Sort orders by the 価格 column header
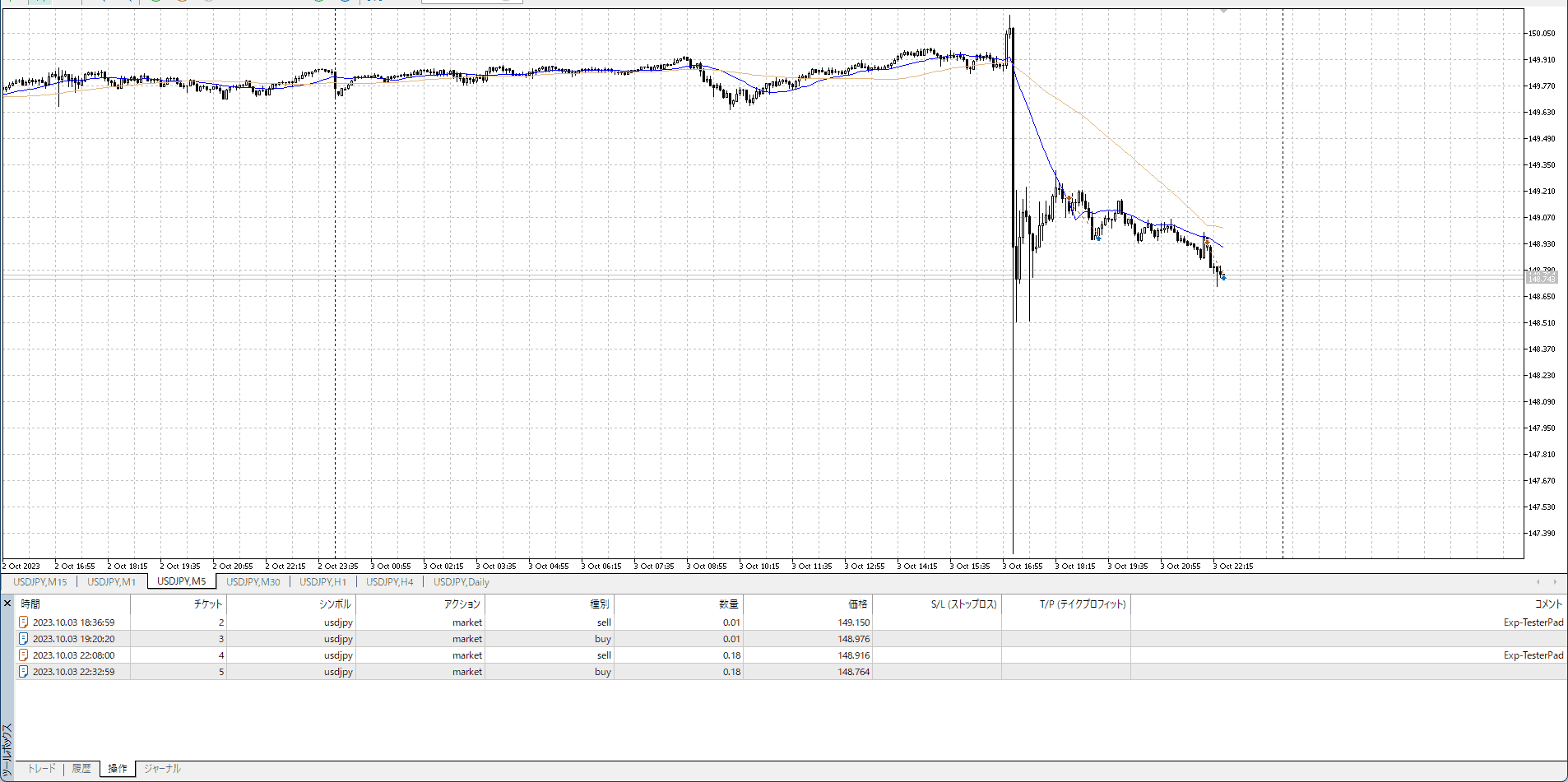The height and width of the screenshot is (782, 1568). [857, 604]
